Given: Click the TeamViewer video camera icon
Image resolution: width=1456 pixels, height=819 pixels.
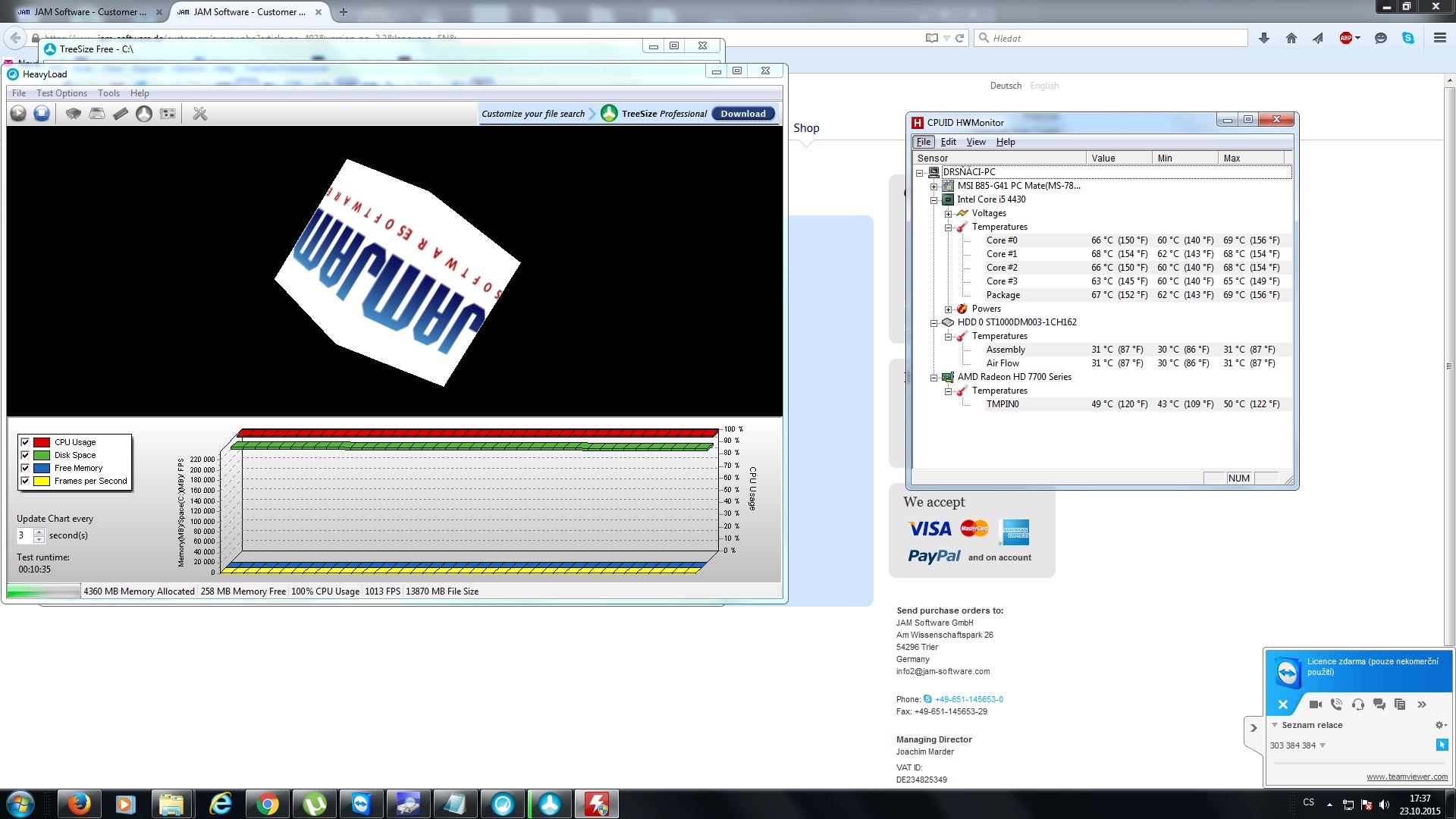Looking at the screenshot, I should tap(1315, 704).
